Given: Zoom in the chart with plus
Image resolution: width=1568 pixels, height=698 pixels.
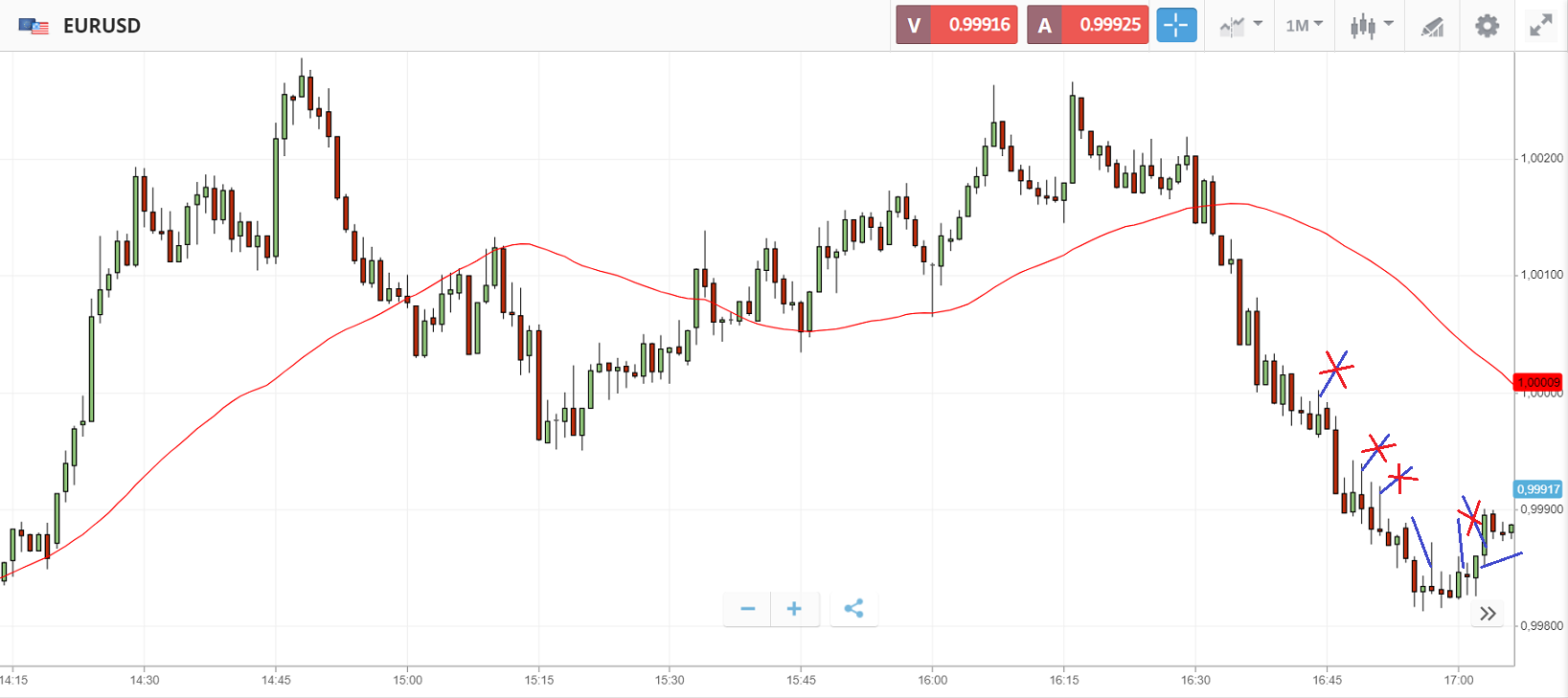Looking at the screenshot, I should [794, 609].
